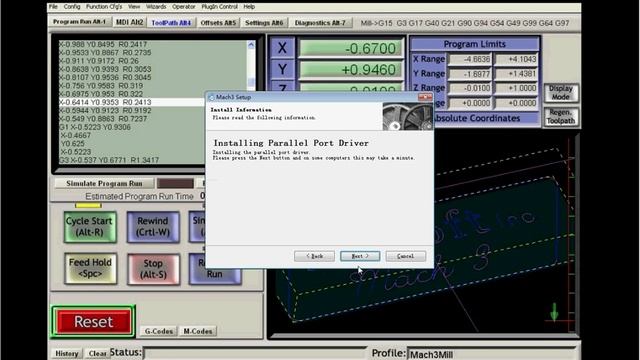
Task: Click Y Range minimum value -1.6977
Action: pyautogui.click(x=470, y=74)
